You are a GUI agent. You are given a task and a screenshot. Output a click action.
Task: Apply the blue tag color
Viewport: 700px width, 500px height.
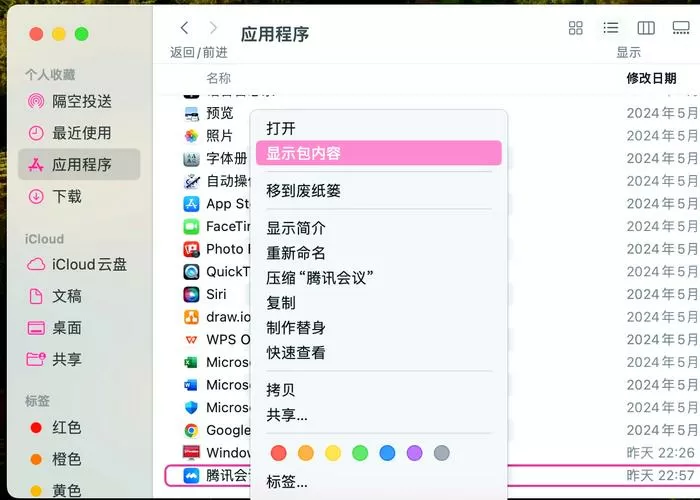click(x=388, y=453)
